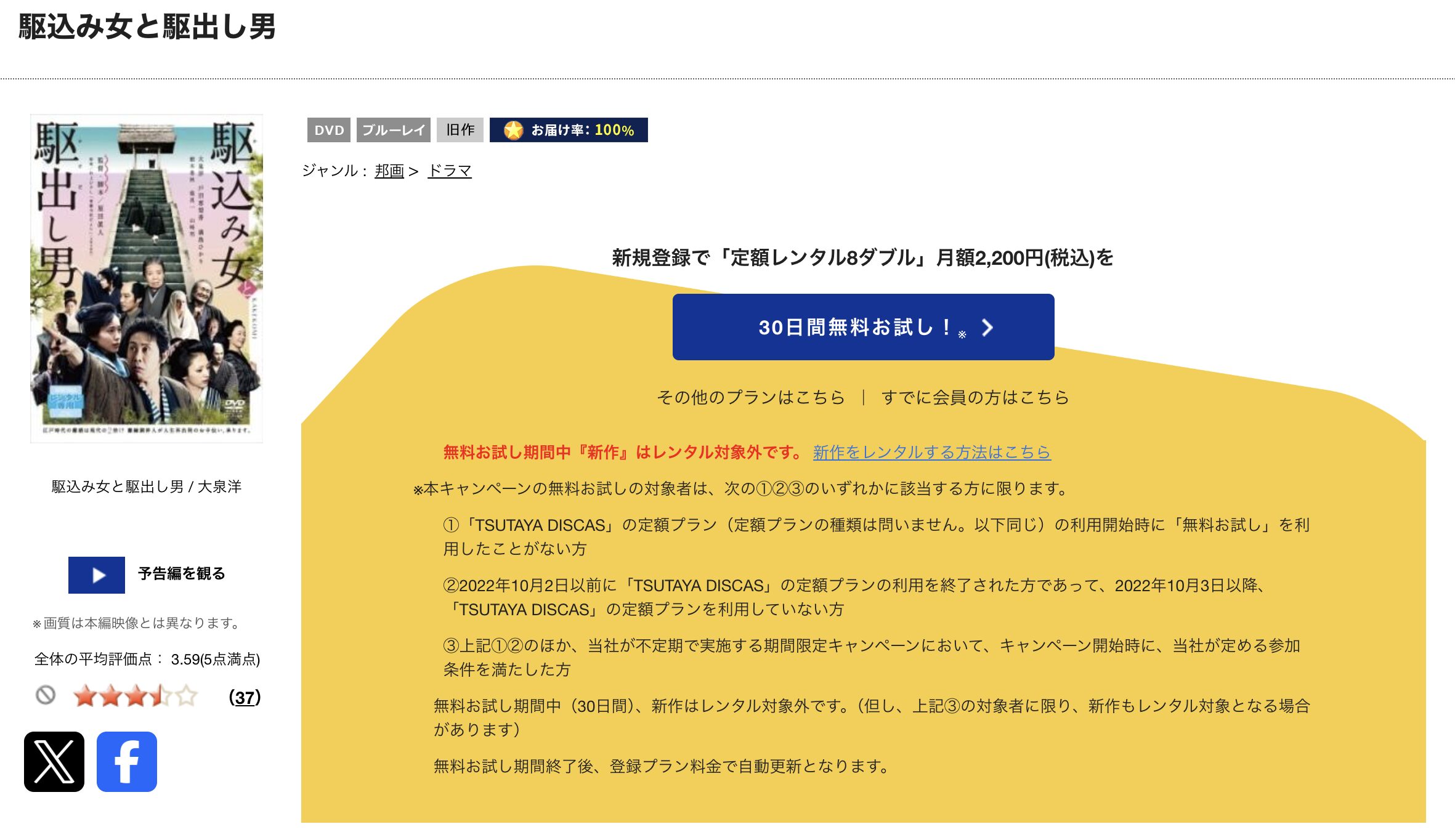Click the ※画質は本編映像とは異なります note
This screenshot has height=840, width=1455.
[136, 623]
